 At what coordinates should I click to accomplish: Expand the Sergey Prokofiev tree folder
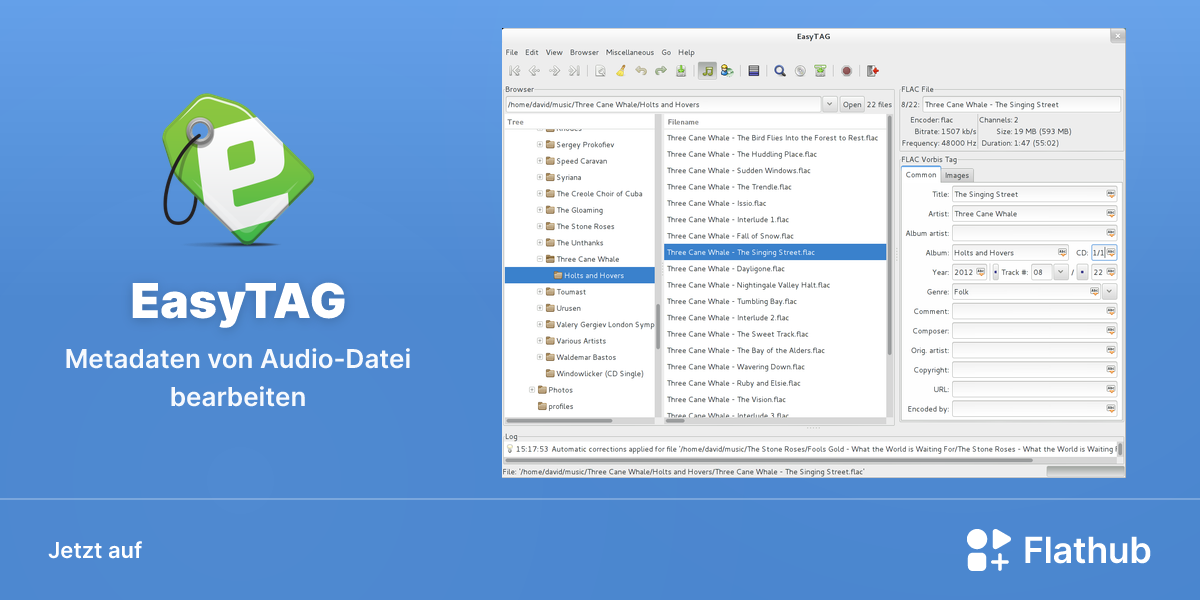540,144
